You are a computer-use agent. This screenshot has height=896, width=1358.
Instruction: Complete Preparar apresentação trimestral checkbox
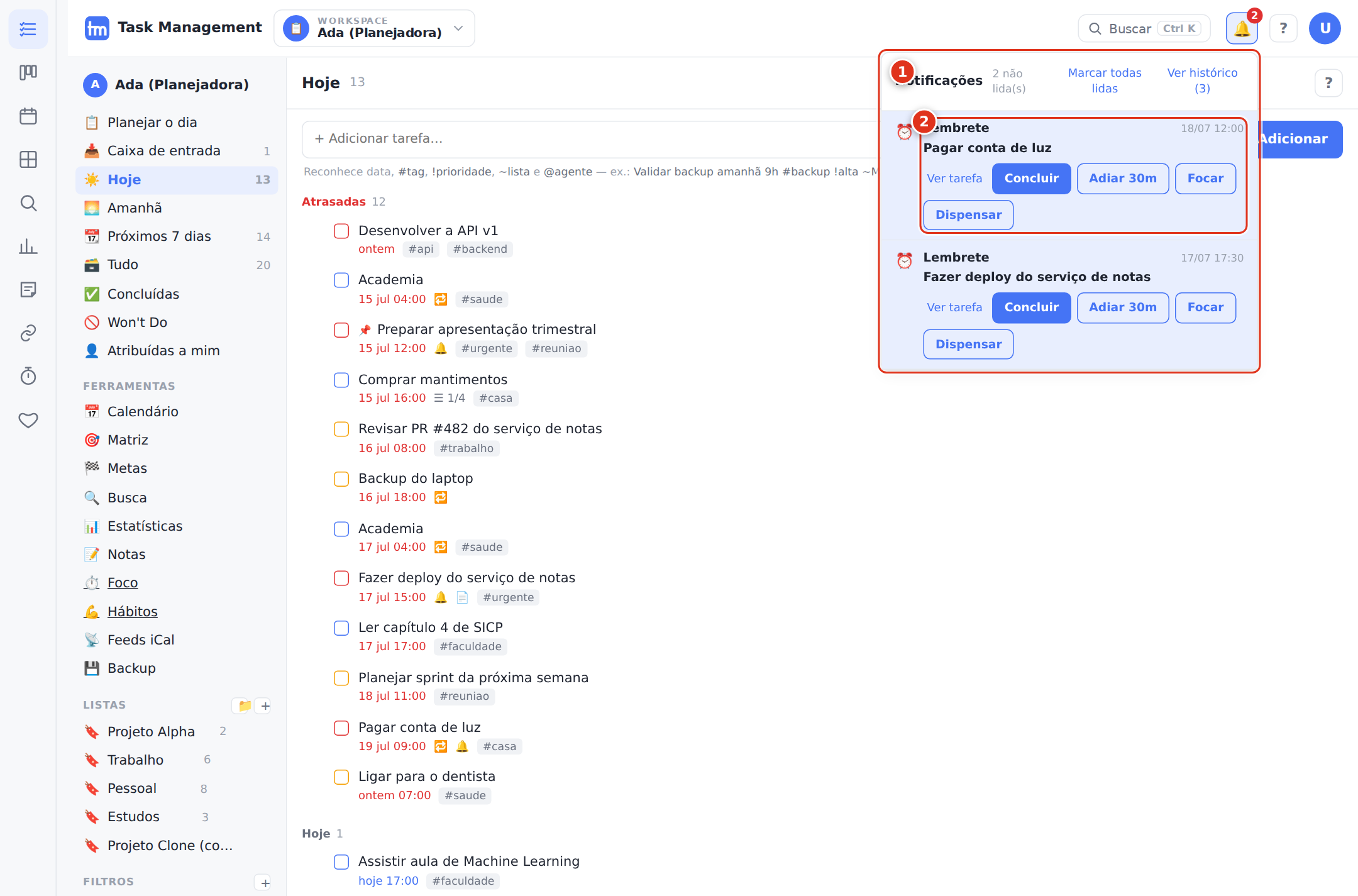(x=341, y=330)
